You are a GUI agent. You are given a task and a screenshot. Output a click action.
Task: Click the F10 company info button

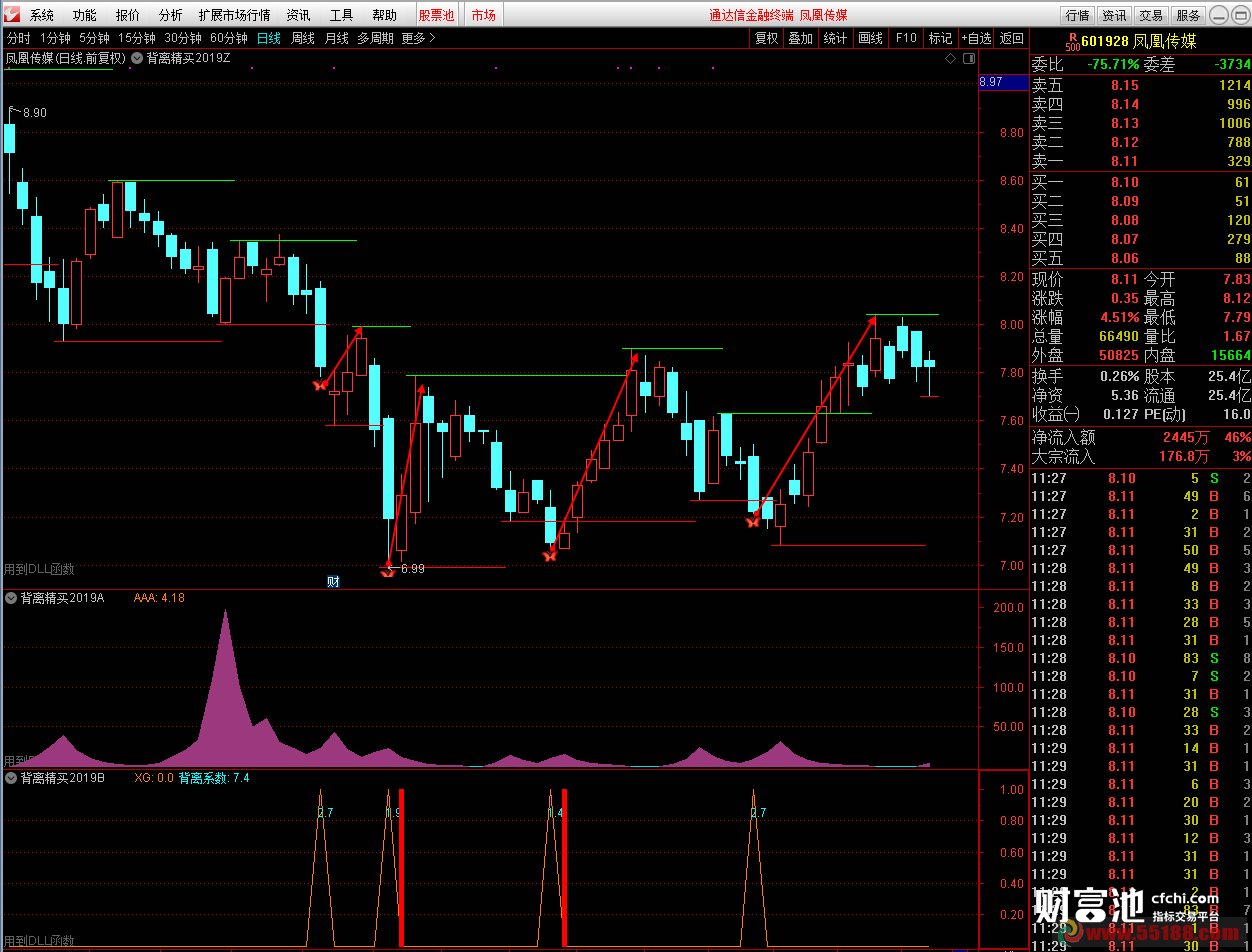click(x=906, y=38)
